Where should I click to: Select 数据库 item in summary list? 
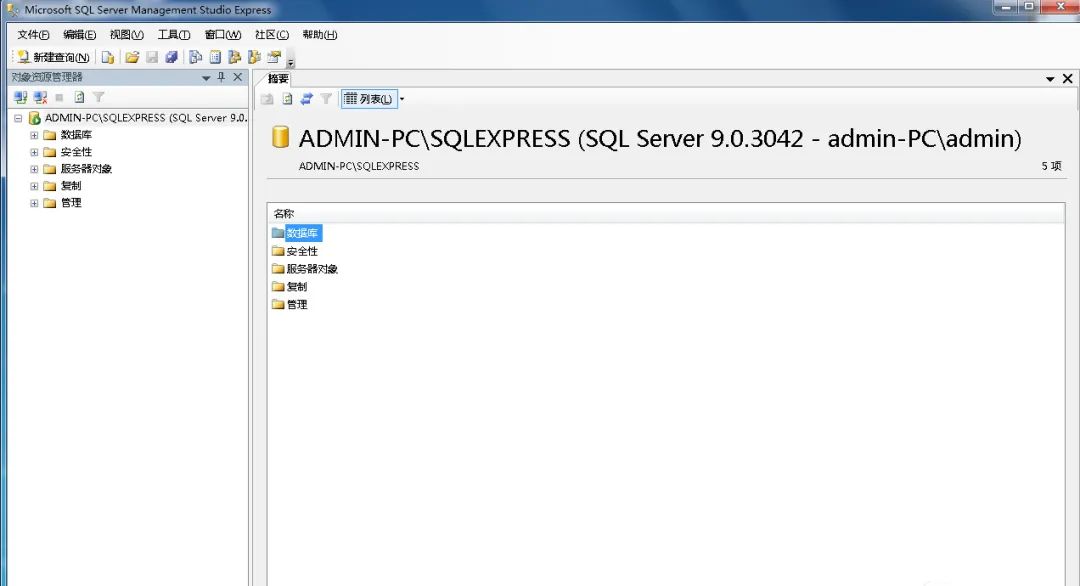[x=302, y=233]
